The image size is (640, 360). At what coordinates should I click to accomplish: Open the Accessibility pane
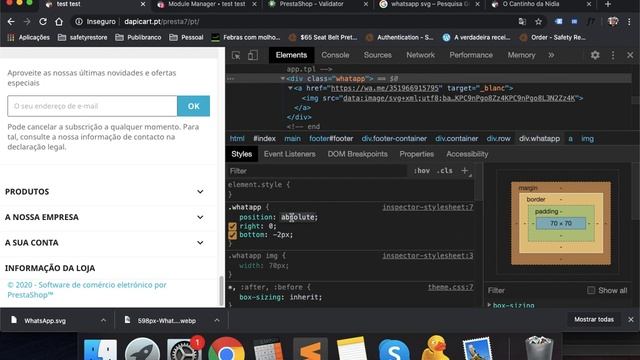point(467,154)
